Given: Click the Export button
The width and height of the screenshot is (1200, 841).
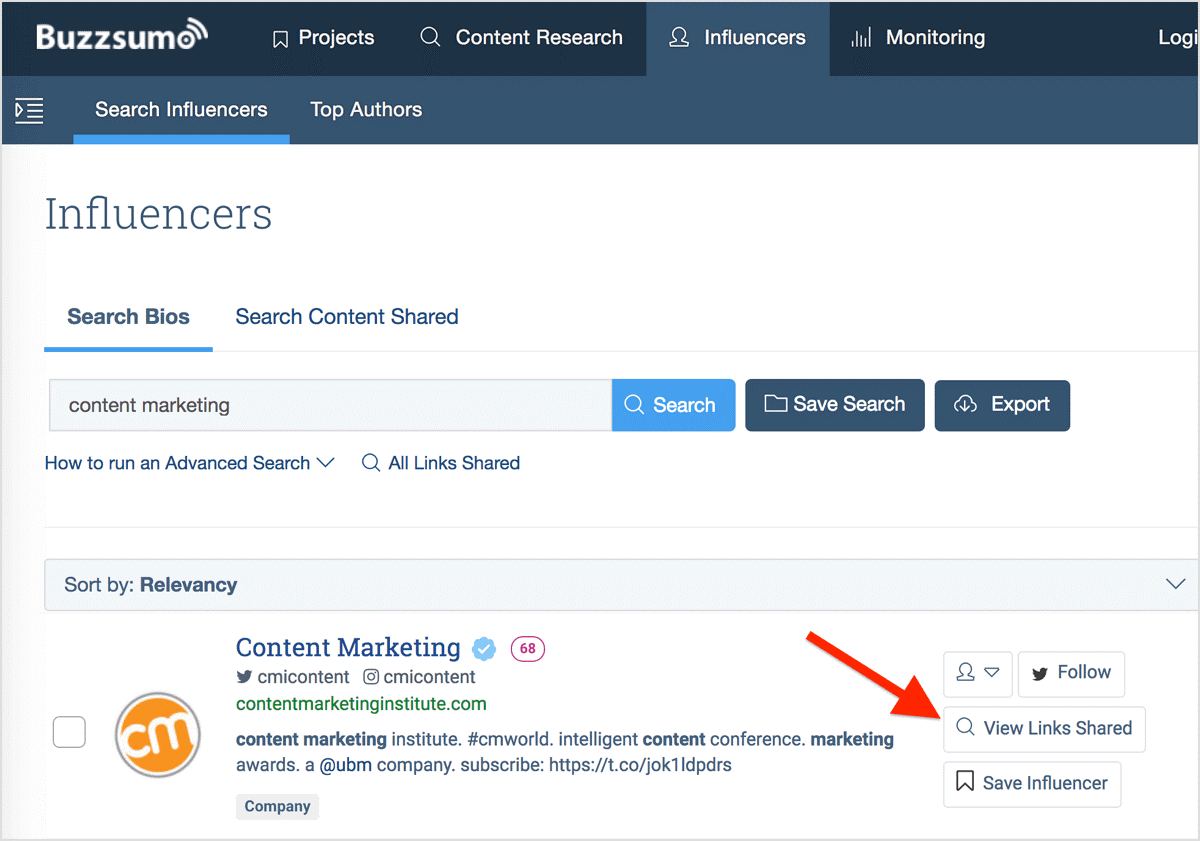Looking at the screenshot, I should pos(1002,405).
